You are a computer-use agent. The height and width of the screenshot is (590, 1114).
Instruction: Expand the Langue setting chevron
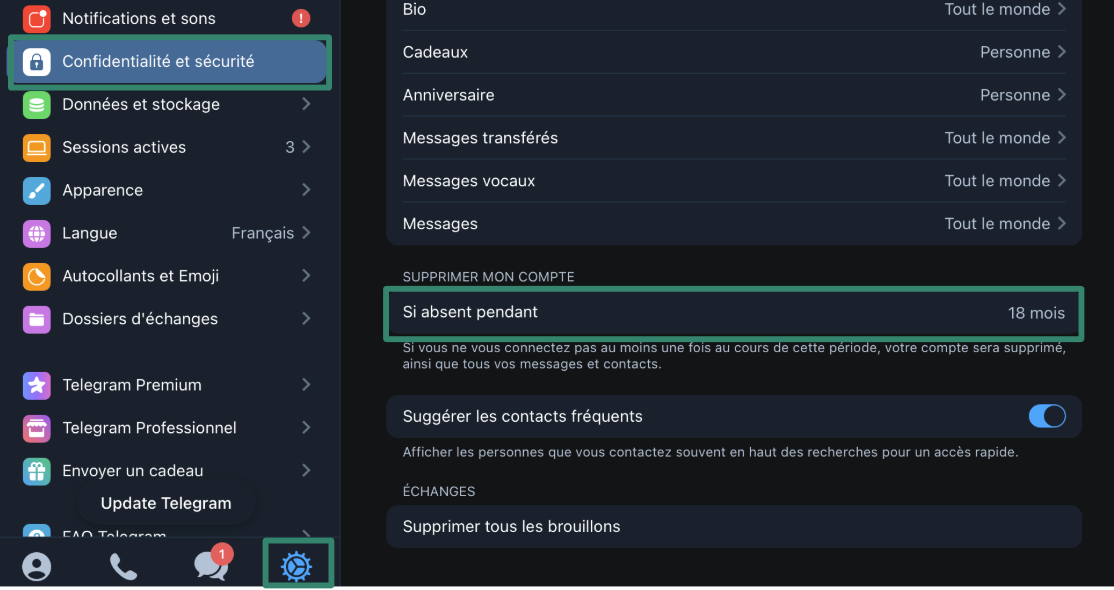pyautogui.click(x=306, y=233)
